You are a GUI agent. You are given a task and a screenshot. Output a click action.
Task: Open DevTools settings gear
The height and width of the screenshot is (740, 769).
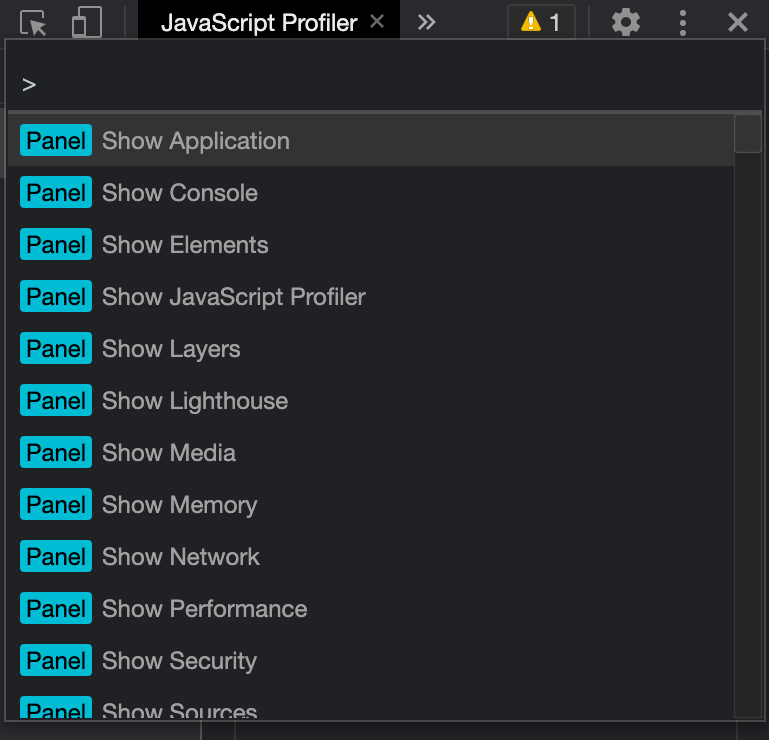click(625, 23)
